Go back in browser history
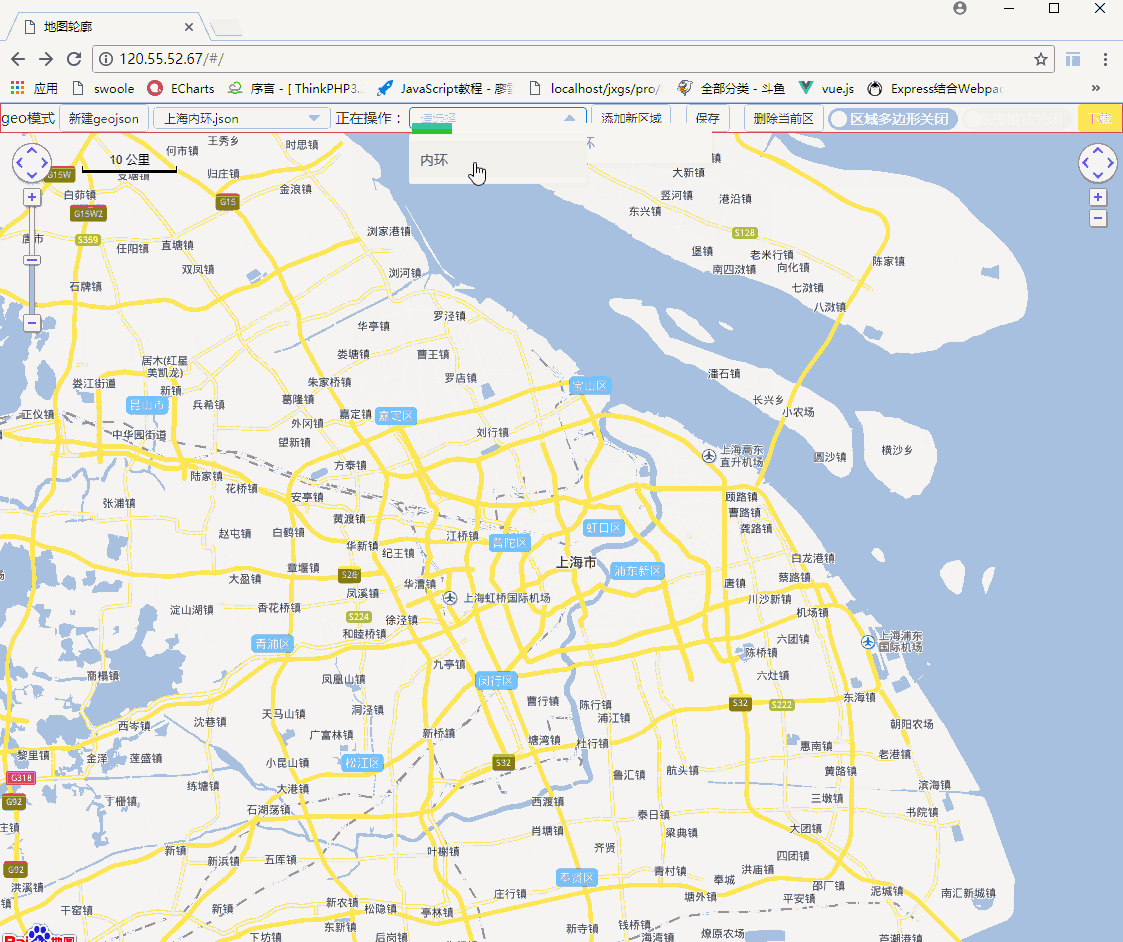1123x942 pixels. pyautogui.click(x=19, y=59)
